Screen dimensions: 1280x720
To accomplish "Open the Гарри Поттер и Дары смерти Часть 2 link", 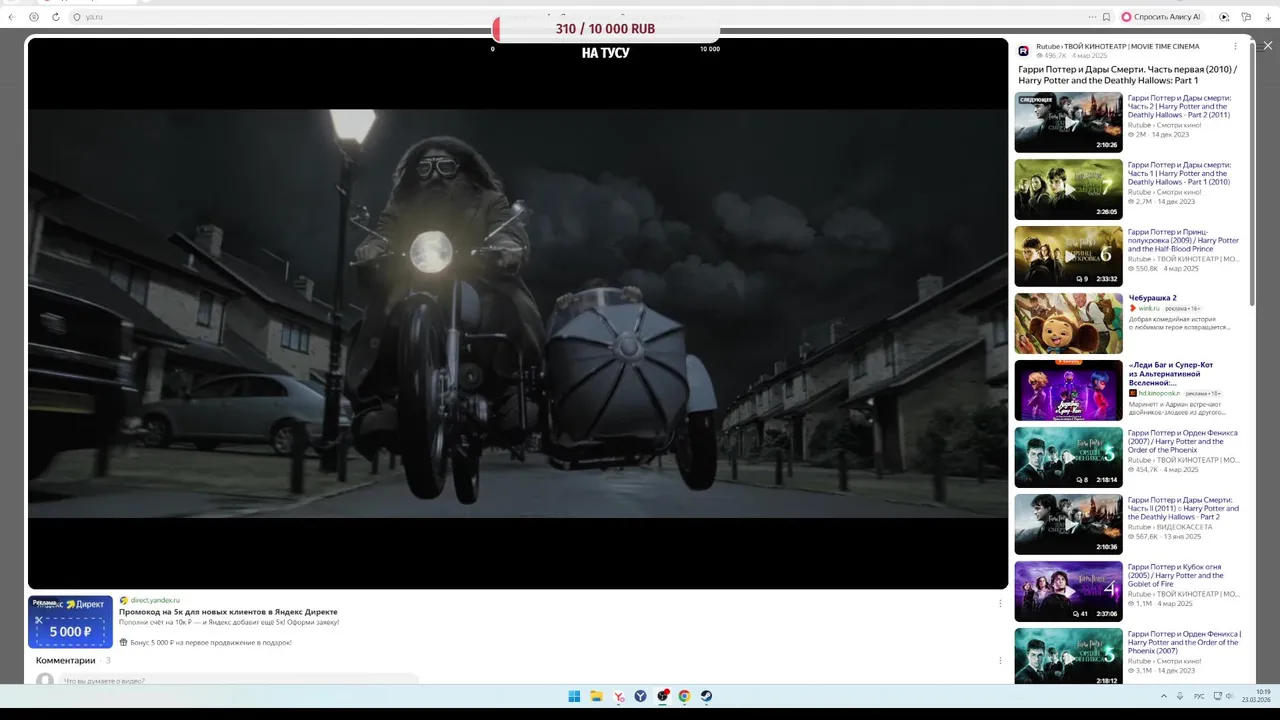I will click(1180, 106).
